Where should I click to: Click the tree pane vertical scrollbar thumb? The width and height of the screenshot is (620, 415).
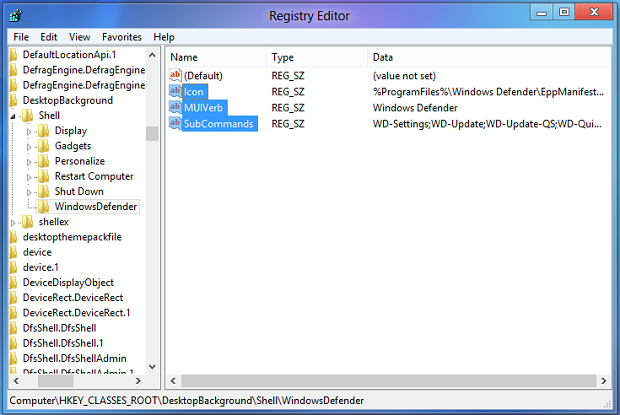click(x=152, y=134)
